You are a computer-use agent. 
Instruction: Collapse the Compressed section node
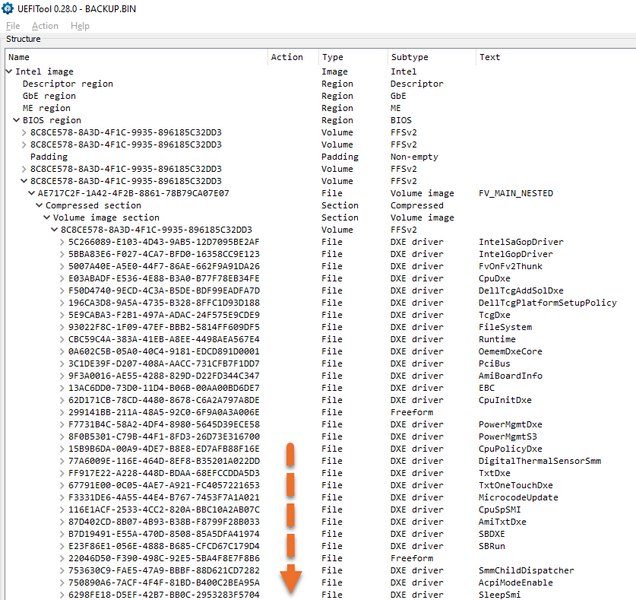[x=39, y=205]
